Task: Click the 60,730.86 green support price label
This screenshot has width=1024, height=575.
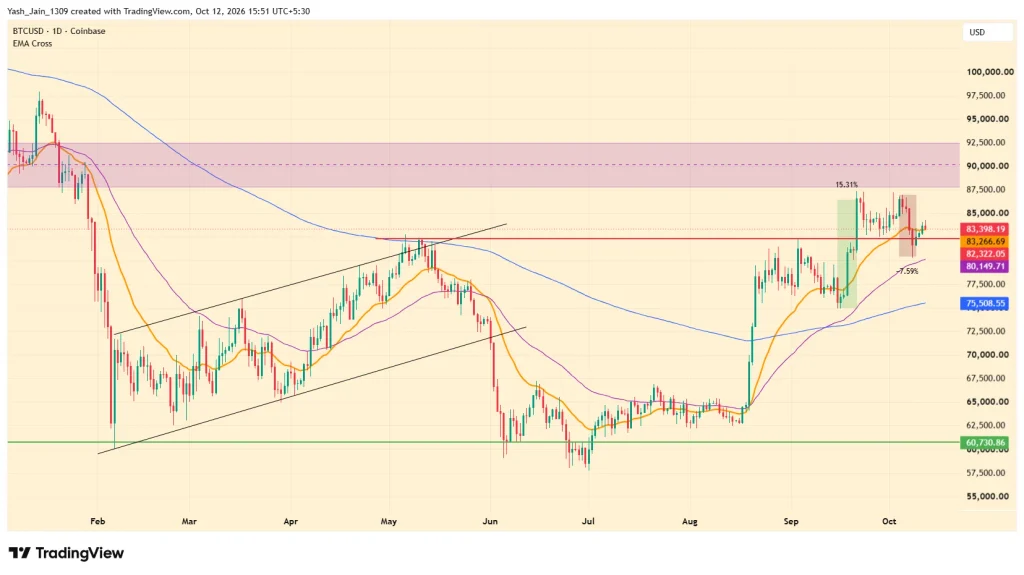Action: click(984, 443)
